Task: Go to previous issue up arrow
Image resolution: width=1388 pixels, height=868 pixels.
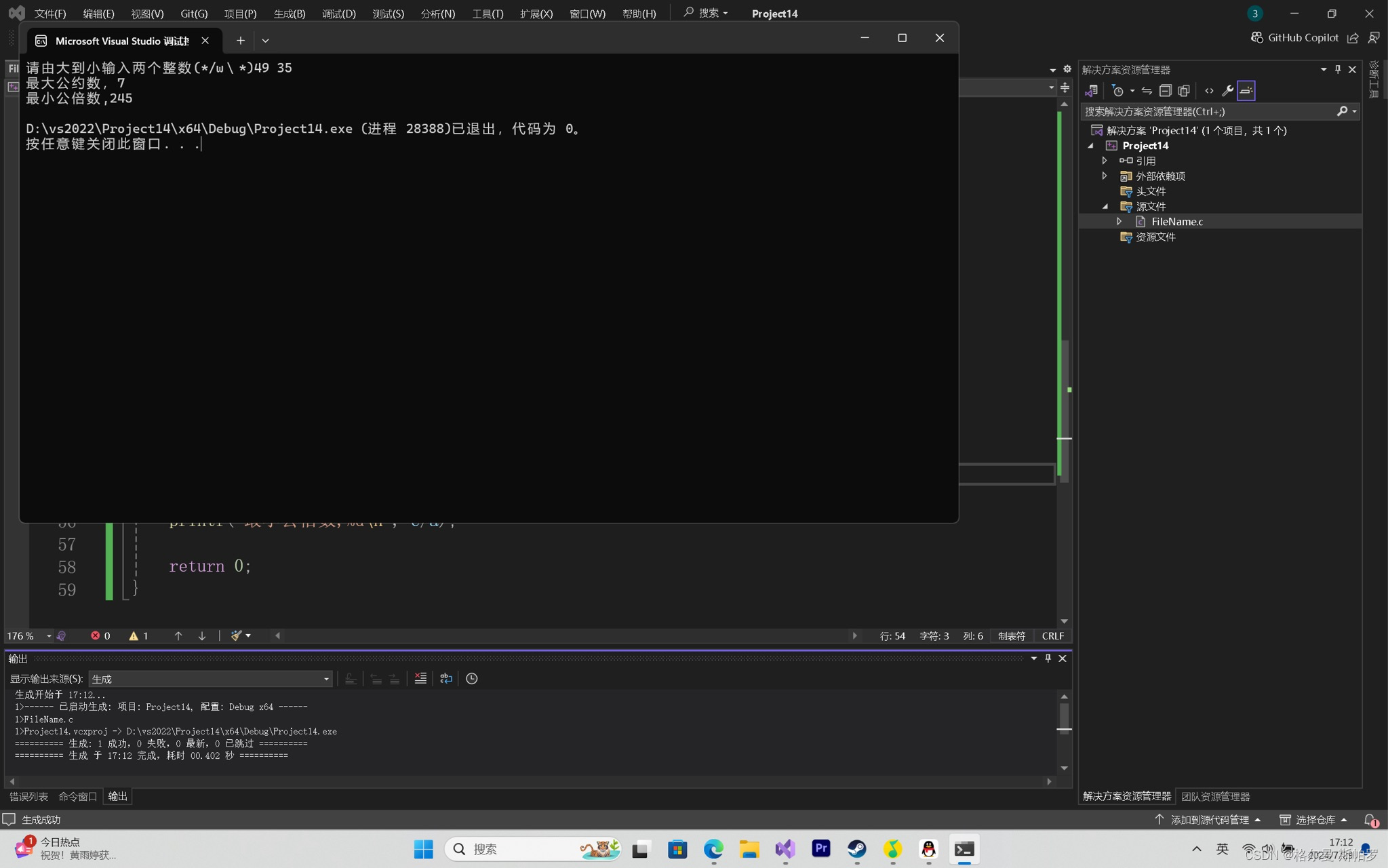Action: [178, 635]
